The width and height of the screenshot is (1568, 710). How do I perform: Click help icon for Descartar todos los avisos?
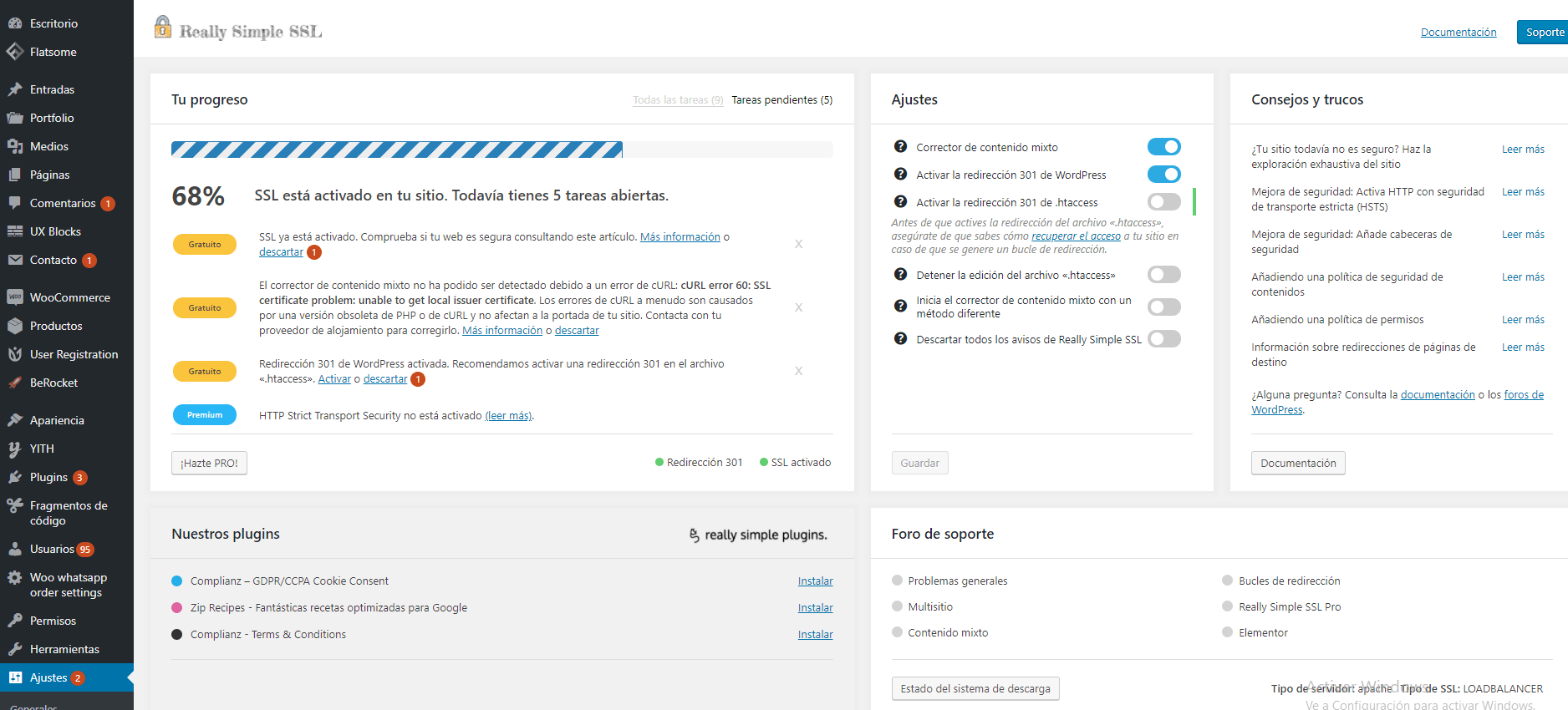click(900, 338)
